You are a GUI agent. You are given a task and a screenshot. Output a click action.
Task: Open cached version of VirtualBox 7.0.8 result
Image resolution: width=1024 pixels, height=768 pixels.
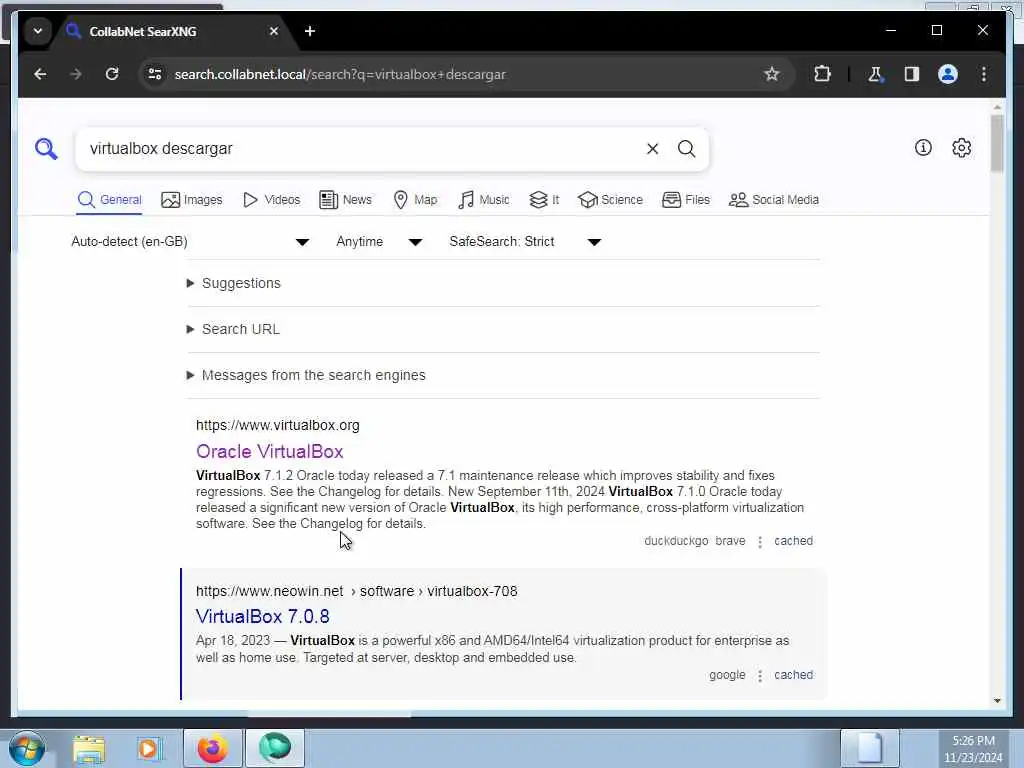pos(793,675)
